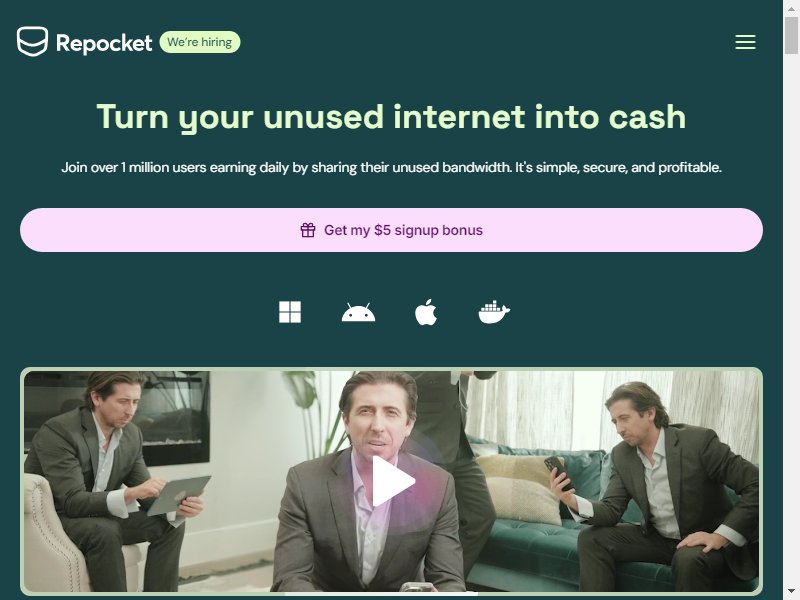The image size is (800, 600).
Task: Click the Repocket pocket logo icon
Action: [32, 41]
